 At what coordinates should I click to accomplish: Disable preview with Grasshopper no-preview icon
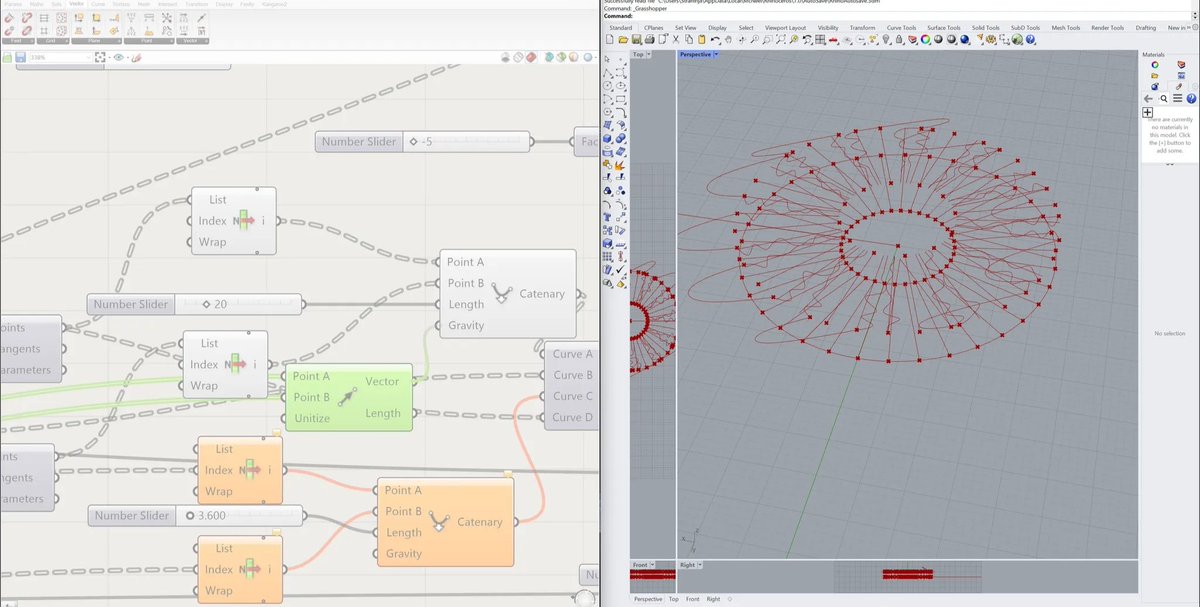tap(505, 57)
